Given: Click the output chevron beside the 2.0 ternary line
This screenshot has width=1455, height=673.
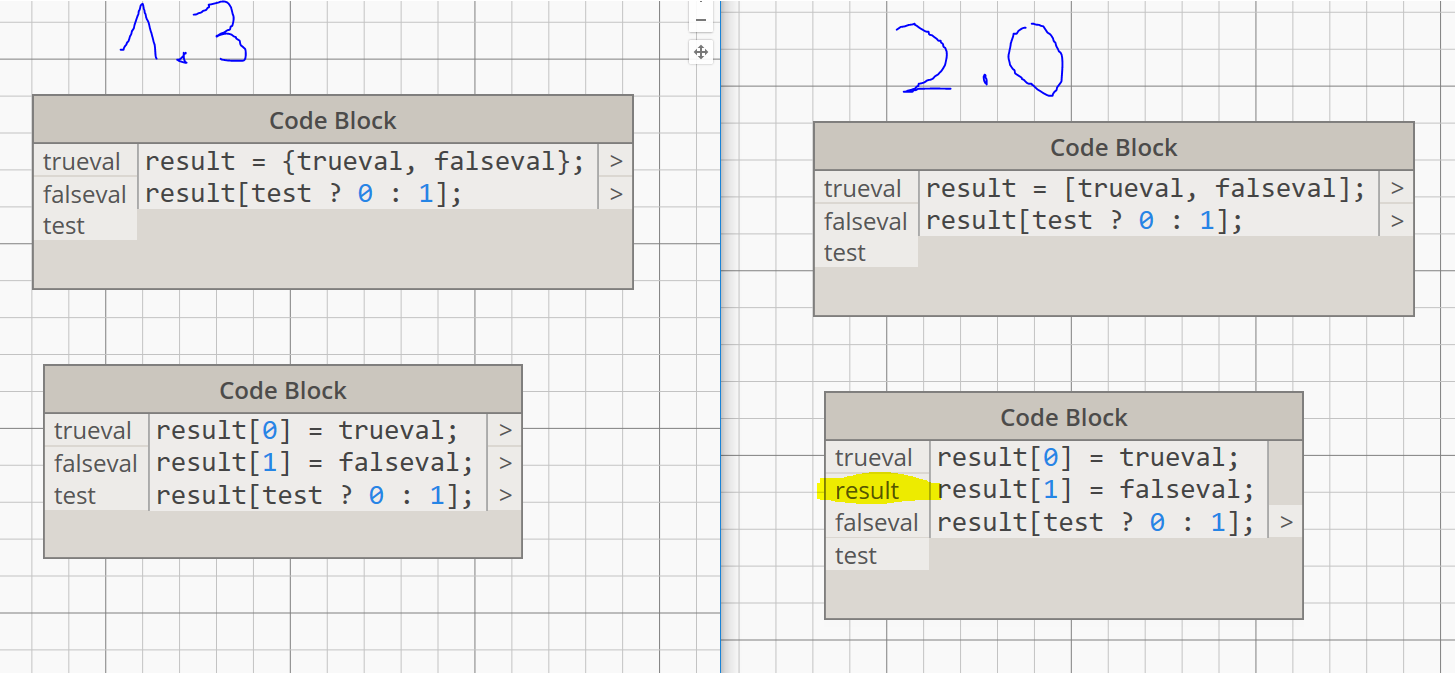Looking at the screenshot, I should (x=1397, y=220).
